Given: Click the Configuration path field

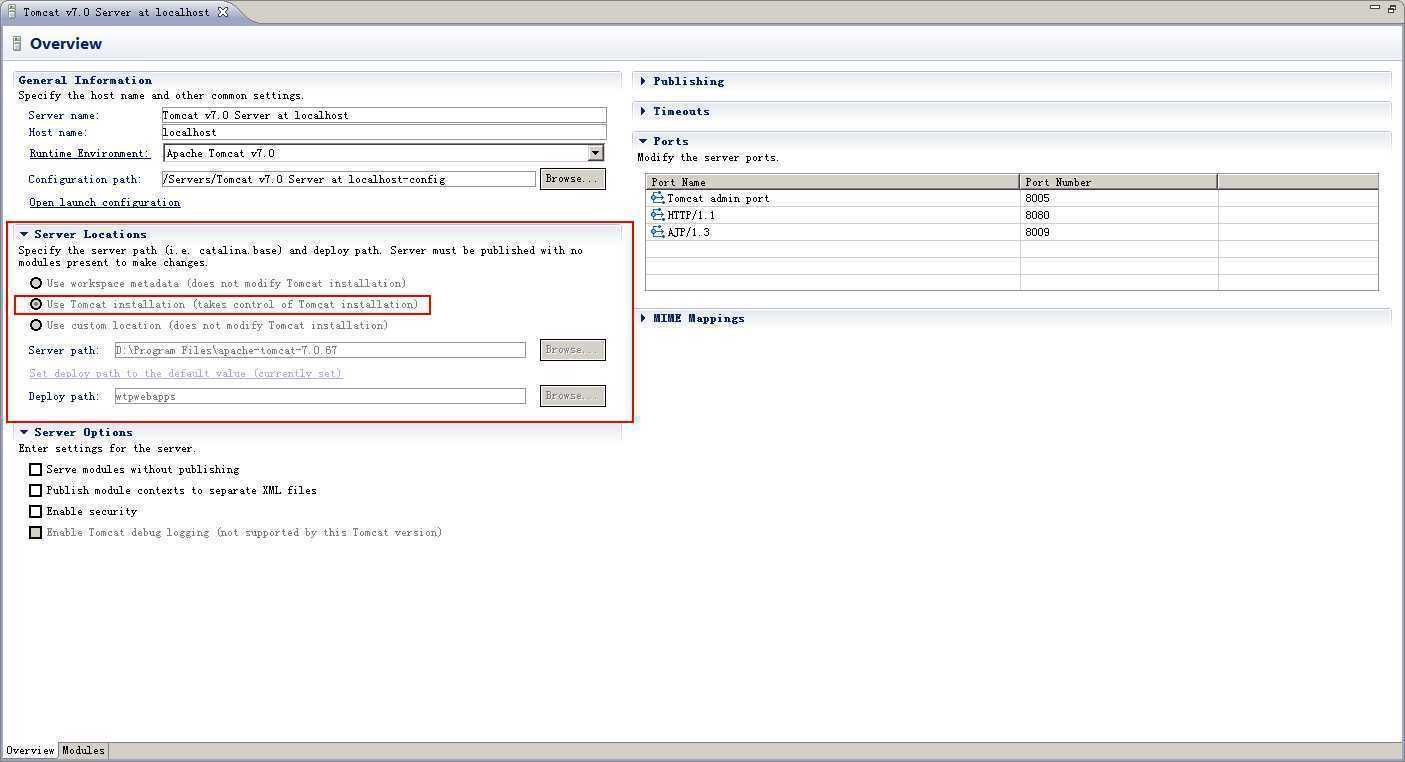Looking at the screenshot, I should pos(348,179).
